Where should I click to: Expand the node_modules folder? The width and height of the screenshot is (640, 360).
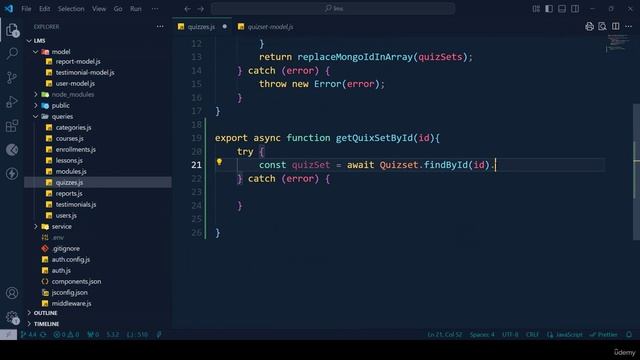(36, 94)
